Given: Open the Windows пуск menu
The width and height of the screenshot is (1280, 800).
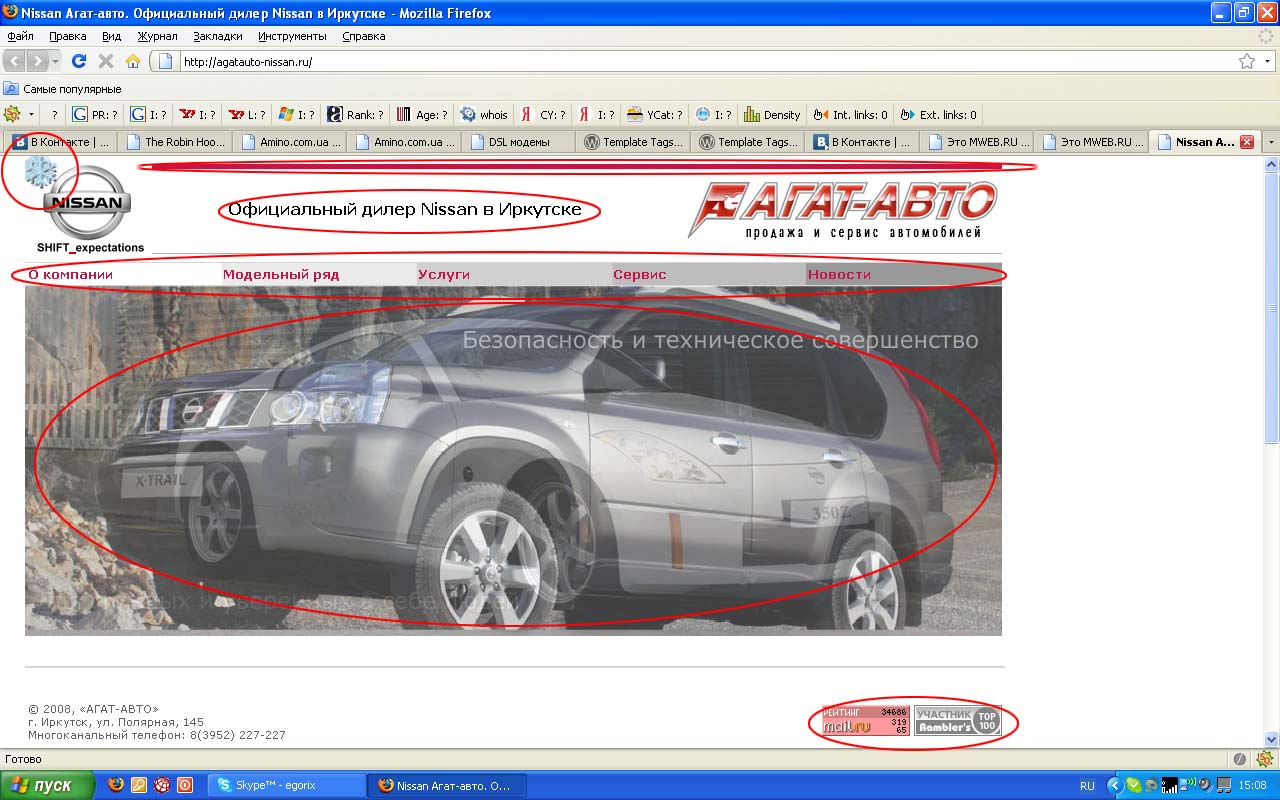Looking at the screenshot, I should point(48,785).
